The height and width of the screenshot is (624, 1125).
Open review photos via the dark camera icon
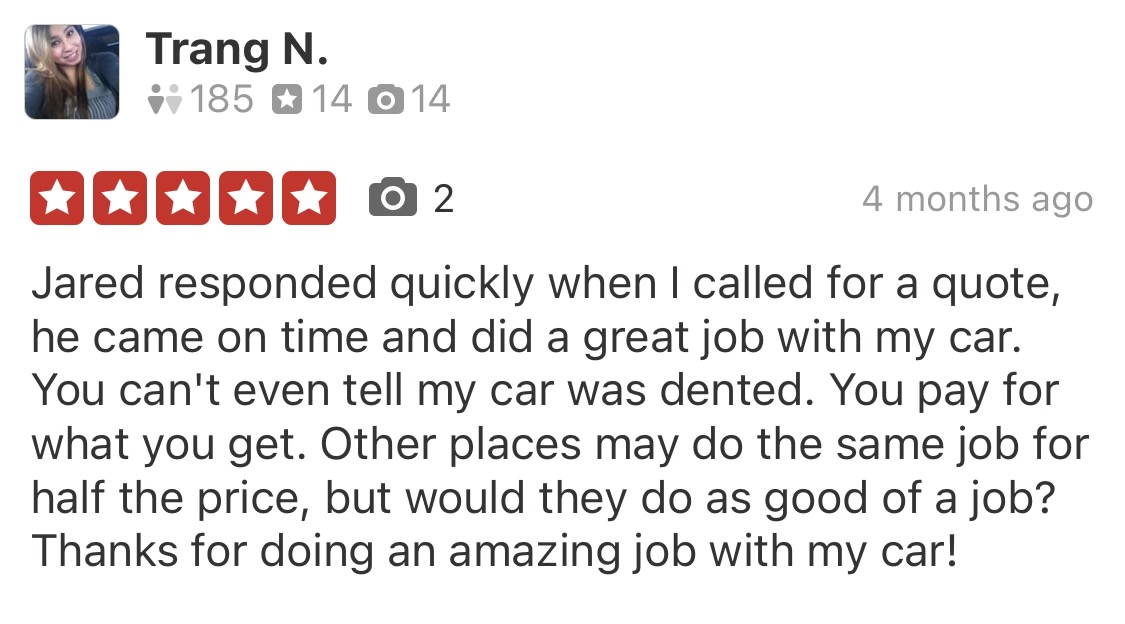click(x=393, y=198)
